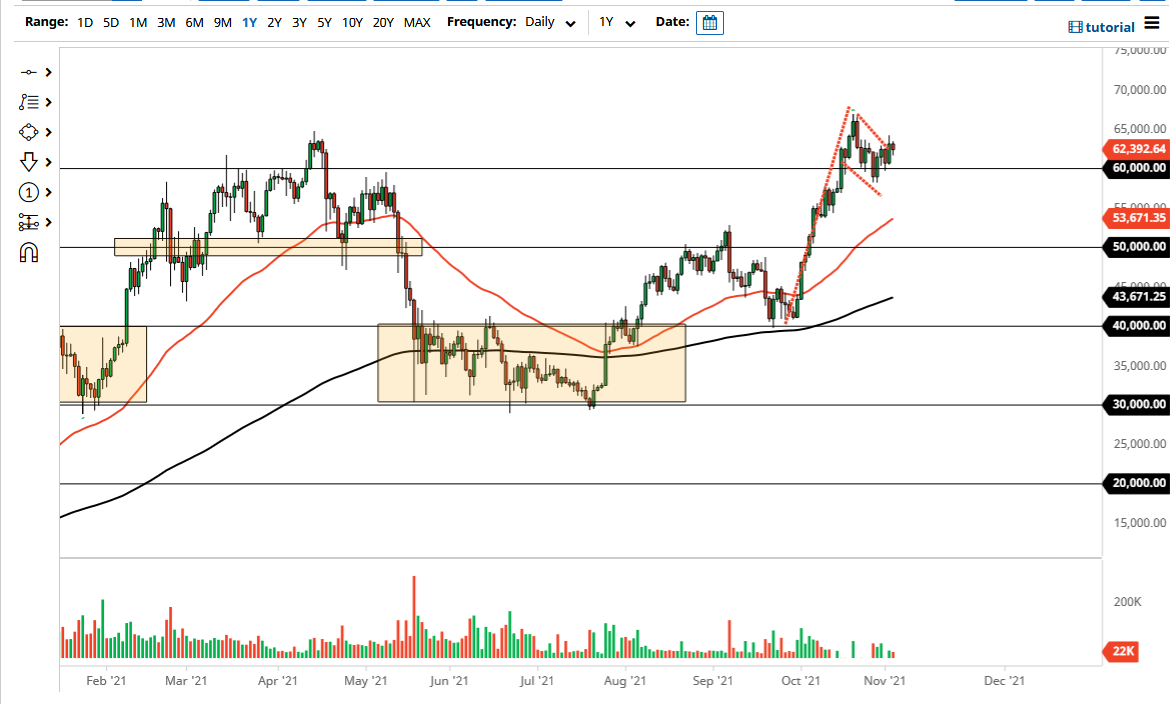Open the numbered callout annotation tool
The width and height of the screenshot is (1171, 704).
coord(27,192)
